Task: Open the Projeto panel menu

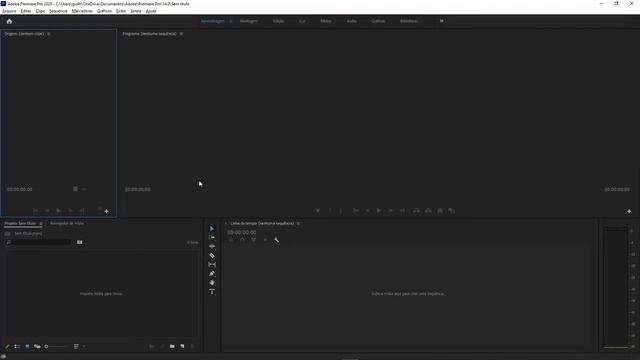Action: point(41,224)
